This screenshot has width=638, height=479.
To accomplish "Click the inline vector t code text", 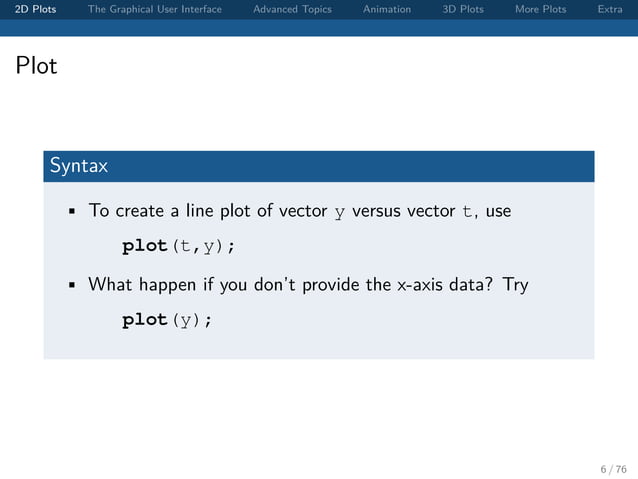I will (x=467, y=211).
